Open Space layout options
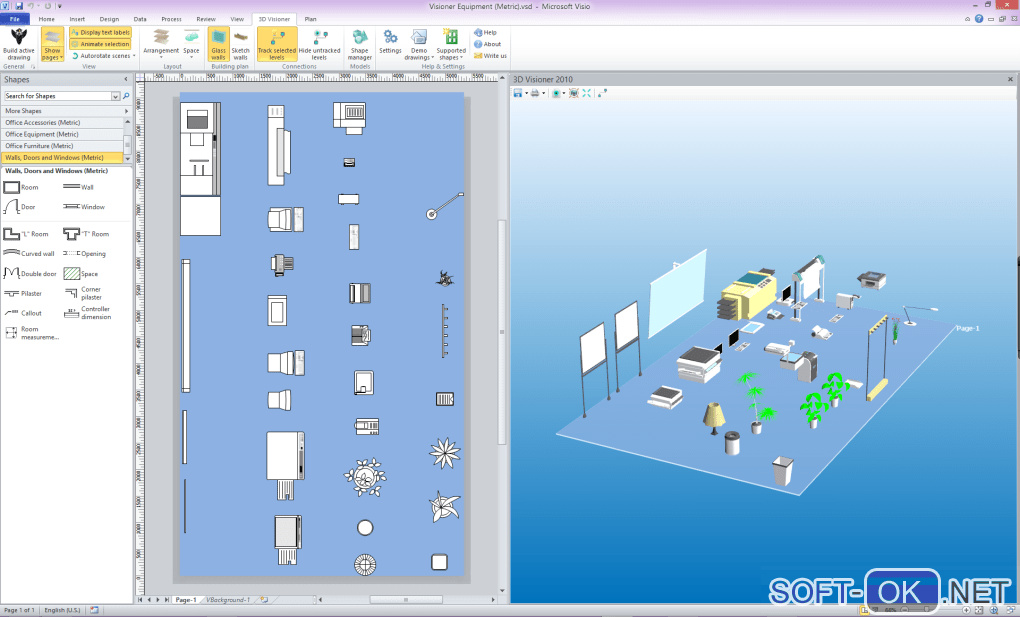Image resolution: width=1020 pixels, height=617 pixels. [191, 44]
